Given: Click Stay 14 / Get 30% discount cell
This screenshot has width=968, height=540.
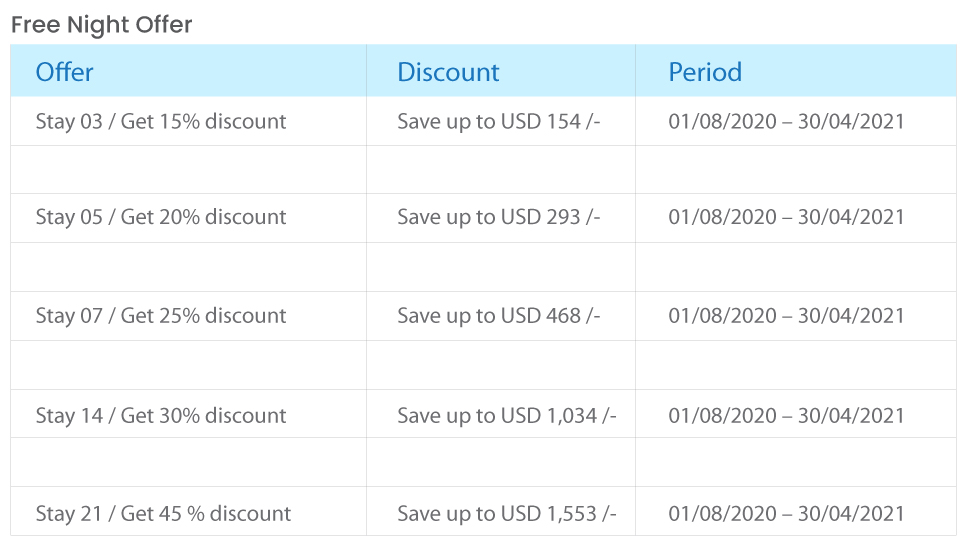Looking at the screenshot, I should click(x=188, y=414).
